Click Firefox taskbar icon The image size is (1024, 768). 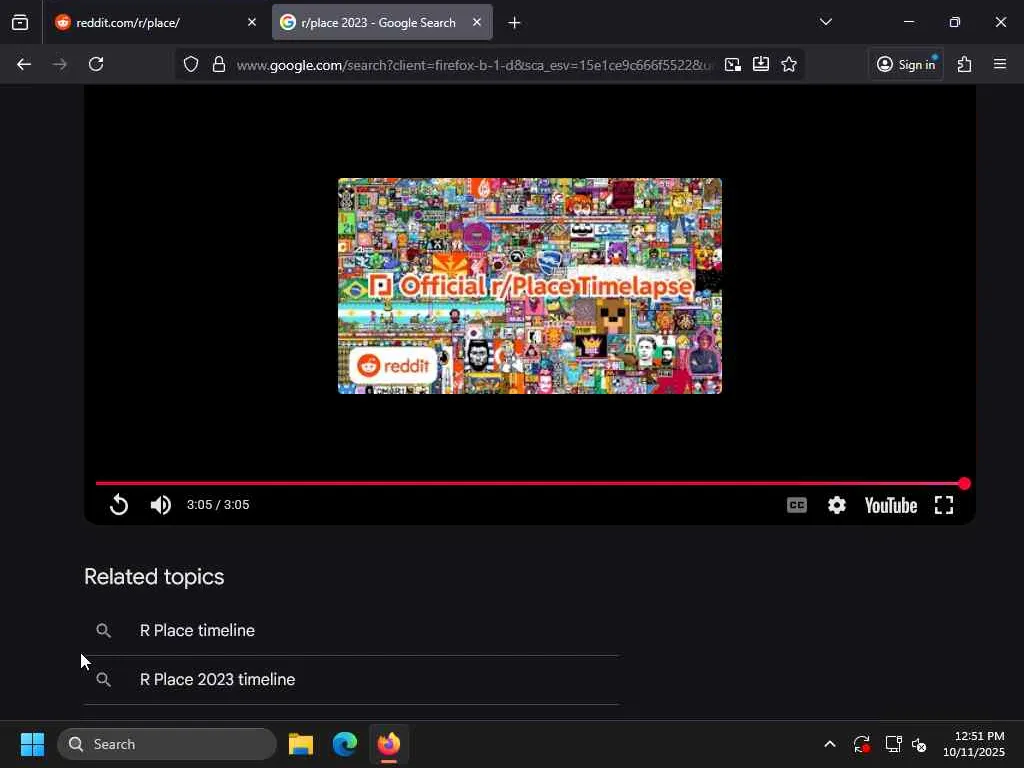[389, 744]
